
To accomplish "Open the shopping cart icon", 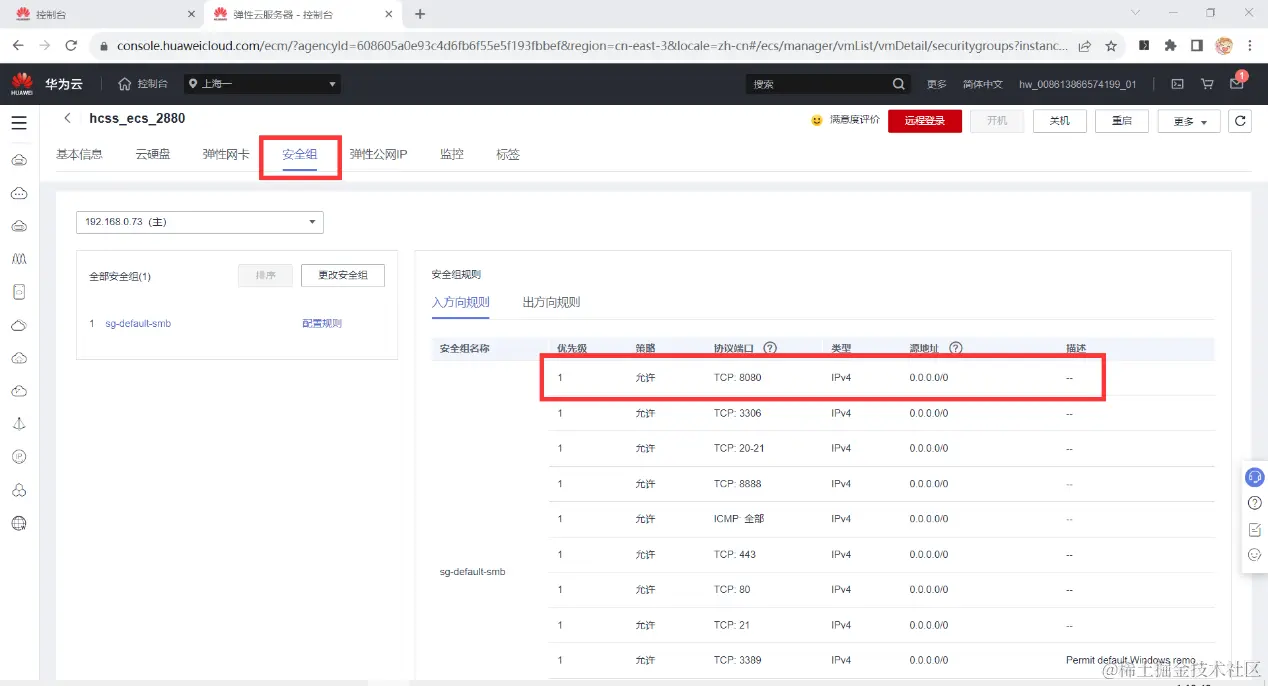I will (x=1207, y=84).
